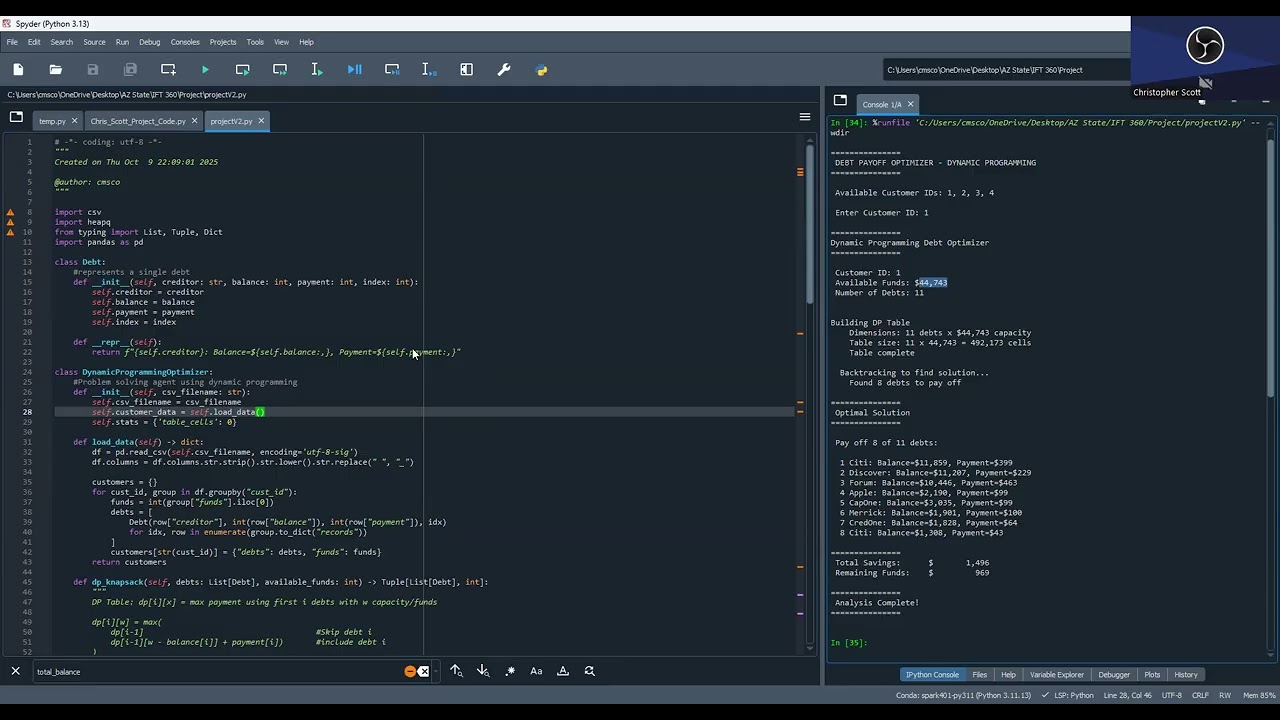Open the PYTHONPATH manager

542,70
